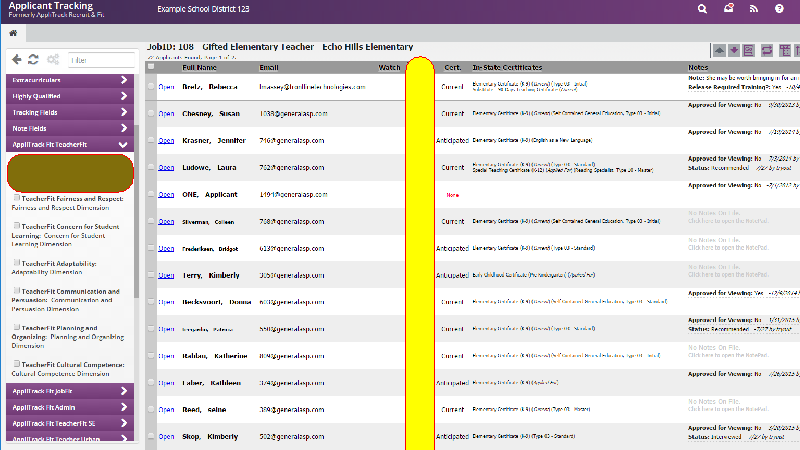
Task: Sort by Notes column header
Action: 698,67
